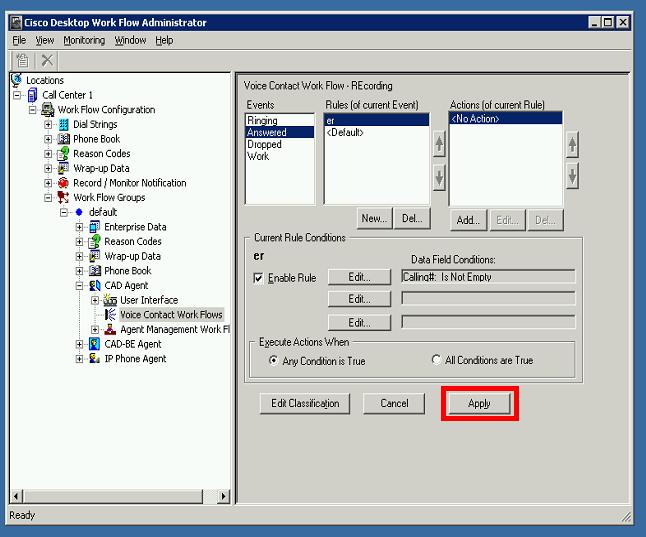Image resolution: width=646 pixels, height=537 pixels.
Task: Move the action down with the Actions down arrow
Action: [x=572, y=176]
